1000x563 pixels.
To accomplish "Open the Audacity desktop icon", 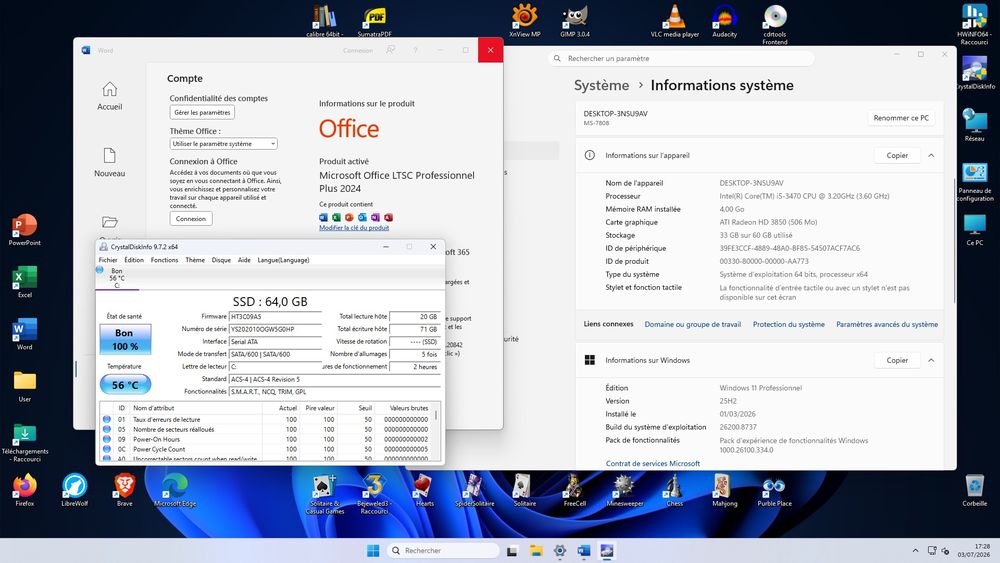I will click(724, 20).
